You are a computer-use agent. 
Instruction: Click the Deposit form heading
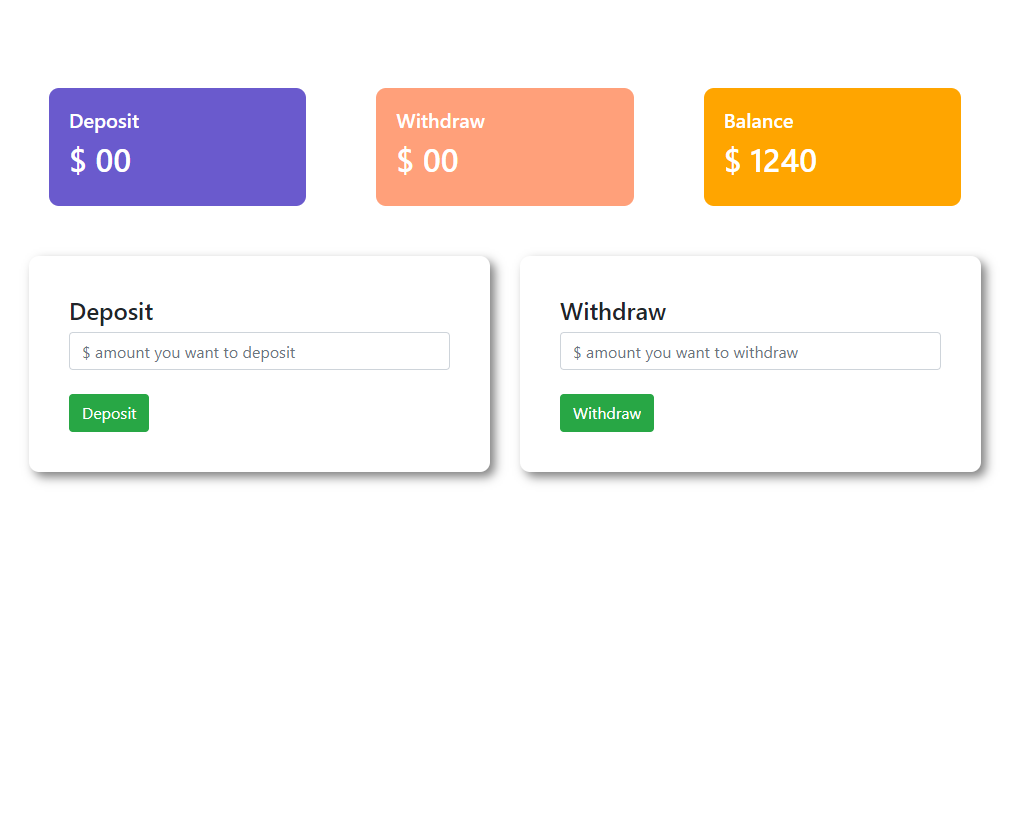pyautogui.click(x=111, y=312)
